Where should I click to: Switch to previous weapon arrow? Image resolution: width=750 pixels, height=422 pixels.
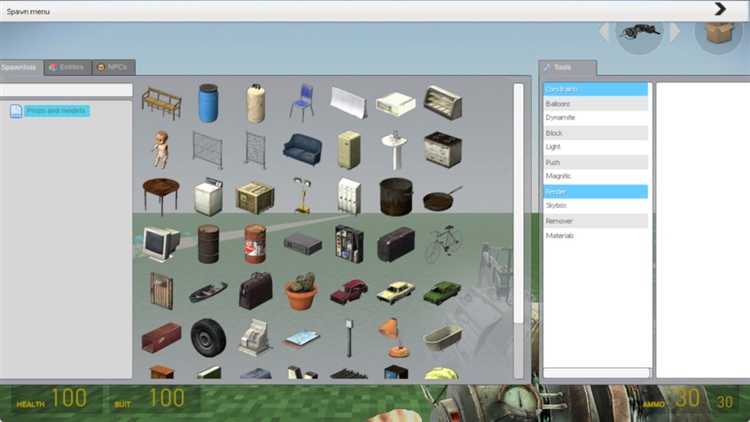[604, 32]
